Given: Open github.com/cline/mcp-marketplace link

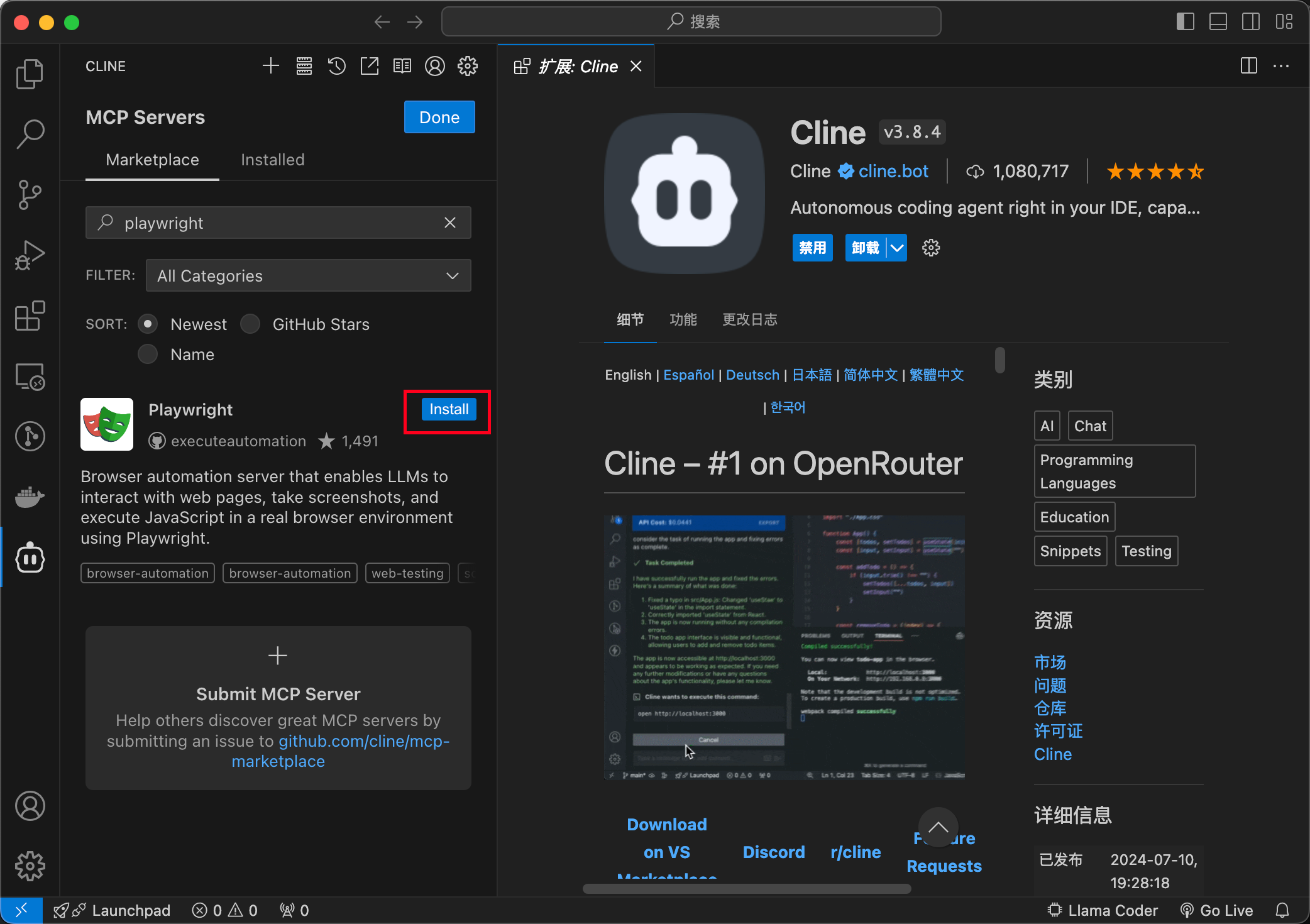Looking at the screenshot, I should (339, 751).
